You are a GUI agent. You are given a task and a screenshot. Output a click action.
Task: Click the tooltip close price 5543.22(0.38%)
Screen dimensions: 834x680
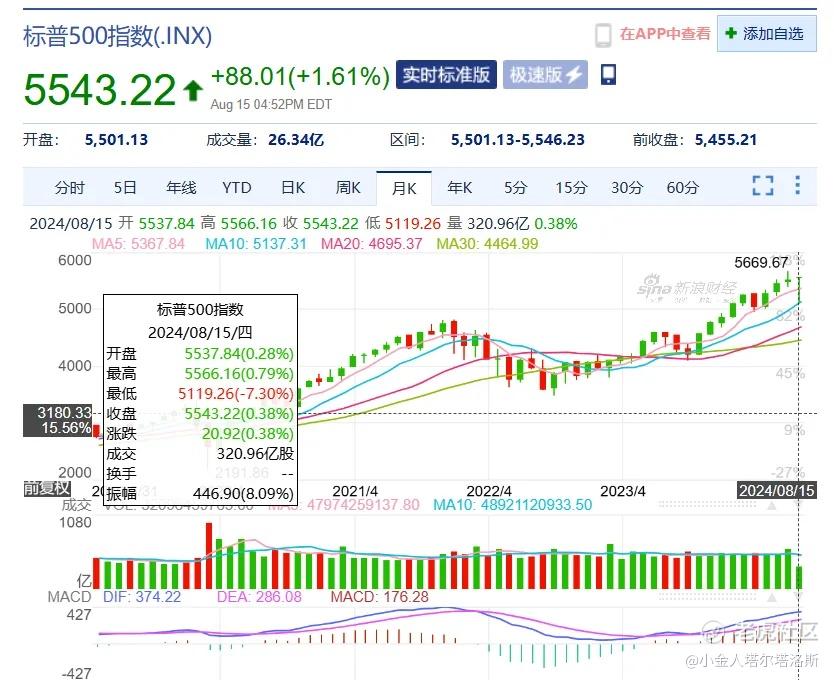(239, 413)
